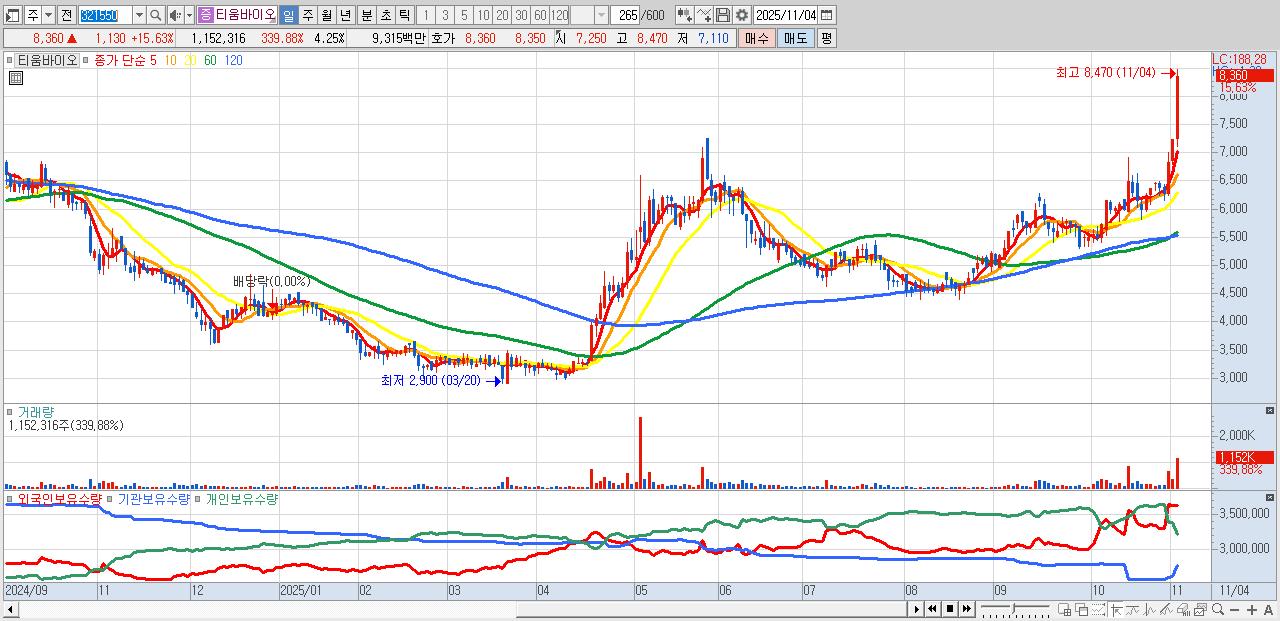Click the chart capture image icon in bottom toolbar

(1200, 609)
